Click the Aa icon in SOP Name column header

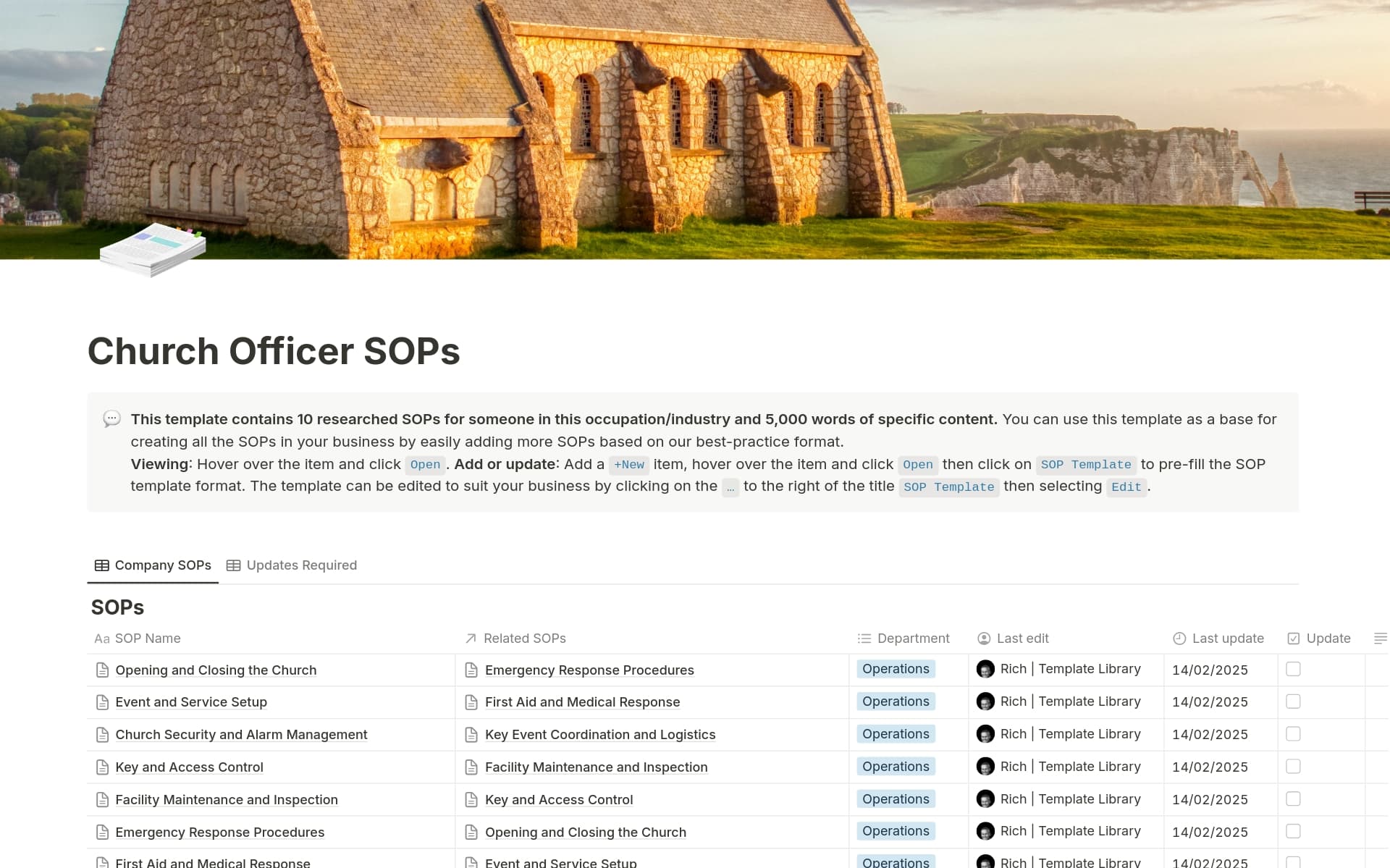(101, 639)
